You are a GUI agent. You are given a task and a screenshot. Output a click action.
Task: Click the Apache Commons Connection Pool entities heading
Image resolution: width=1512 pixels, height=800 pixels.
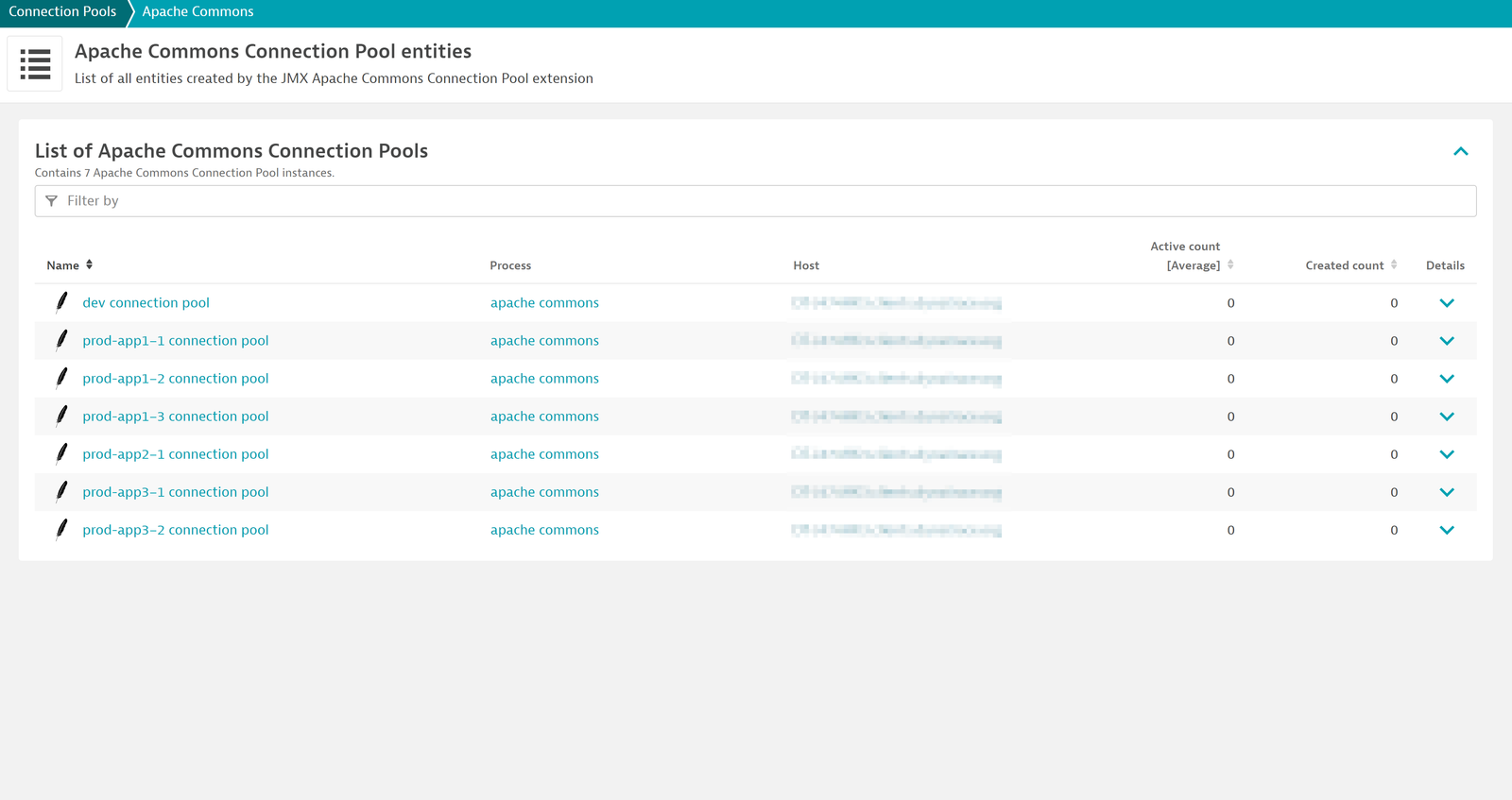[x=273, y=51]
